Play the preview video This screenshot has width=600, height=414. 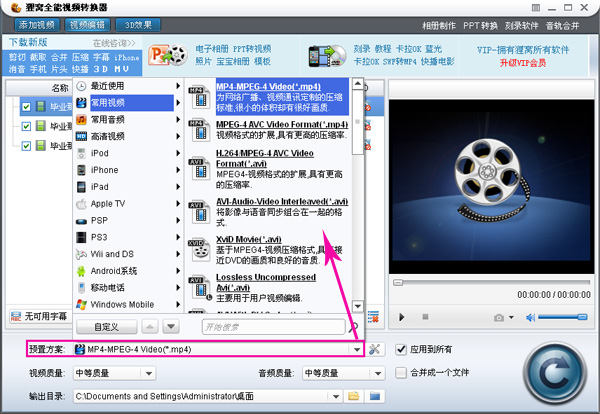point(401,317)
